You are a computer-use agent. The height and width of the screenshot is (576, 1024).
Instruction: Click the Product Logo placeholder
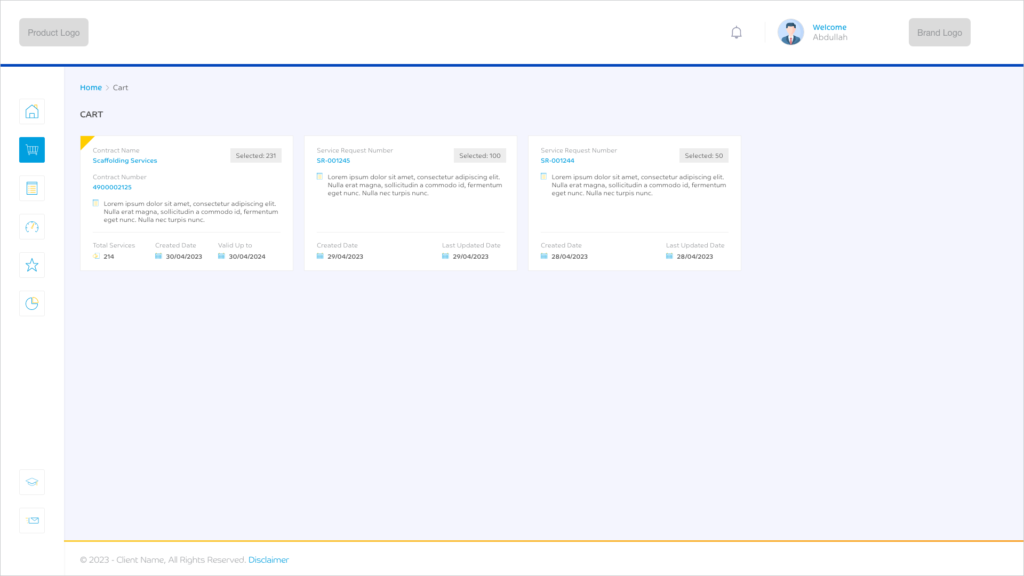[54, 32]
